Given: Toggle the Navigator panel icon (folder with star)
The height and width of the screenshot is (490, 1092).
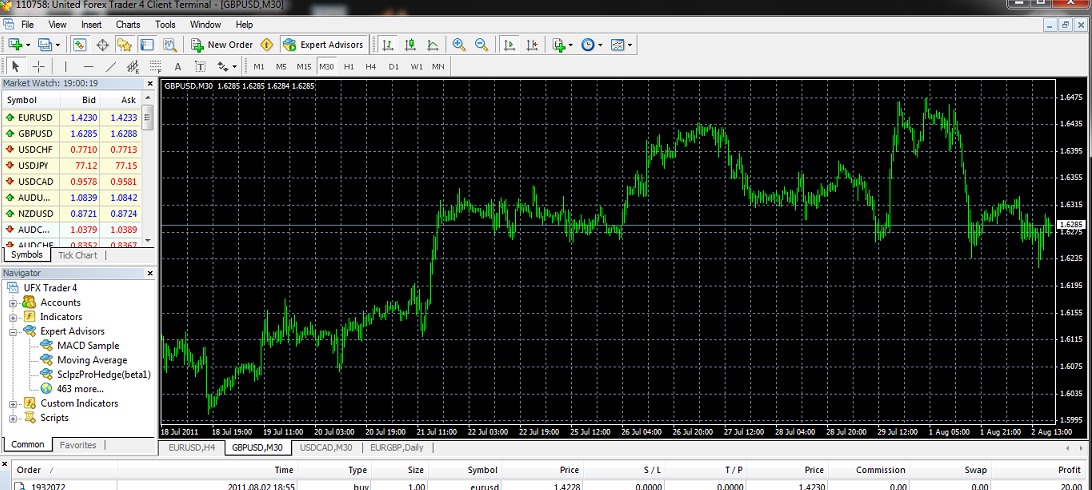Looking at the screenshot, I should 125,45.
